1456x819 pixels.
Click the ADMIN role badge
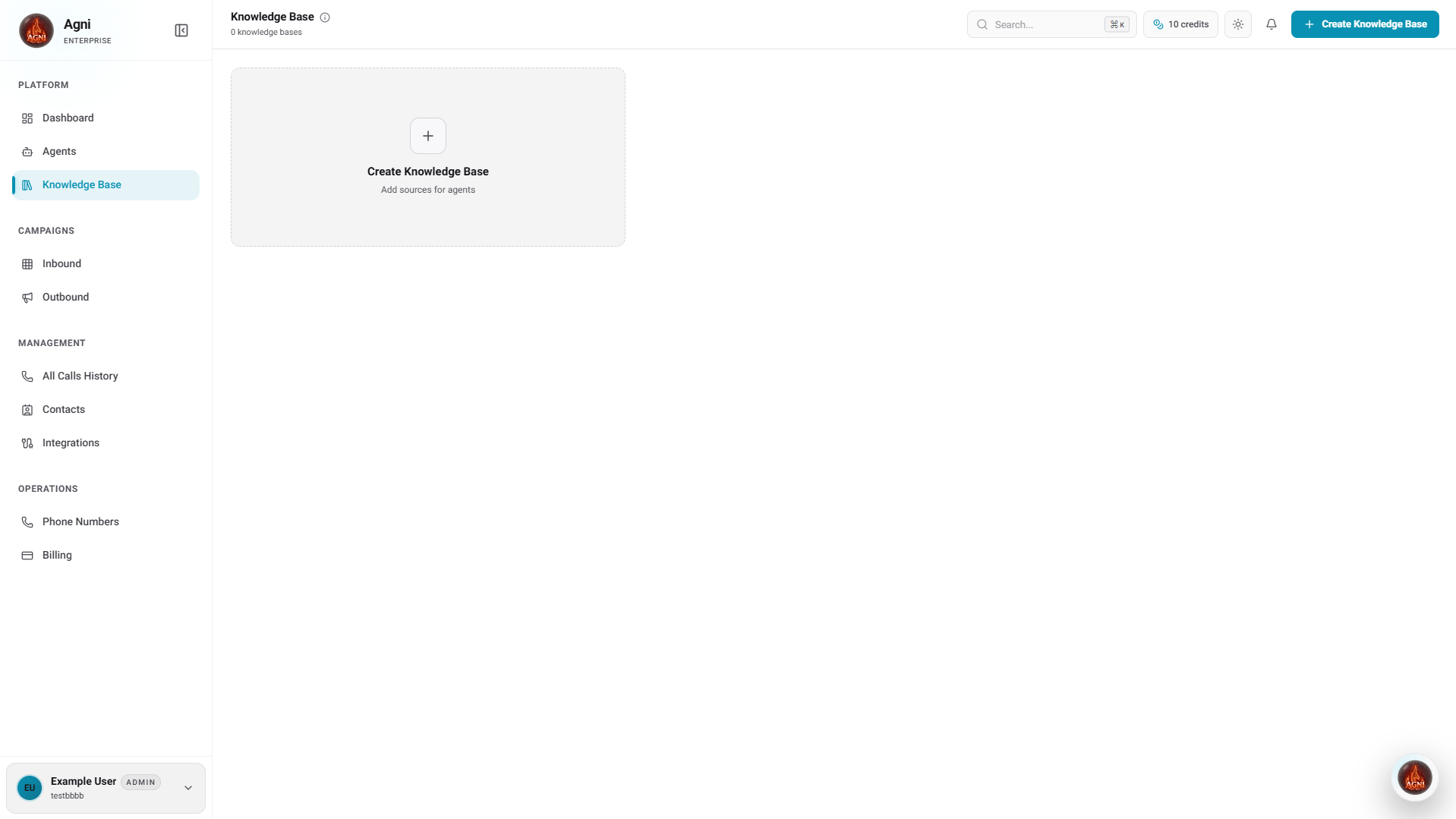pos(140,782)
